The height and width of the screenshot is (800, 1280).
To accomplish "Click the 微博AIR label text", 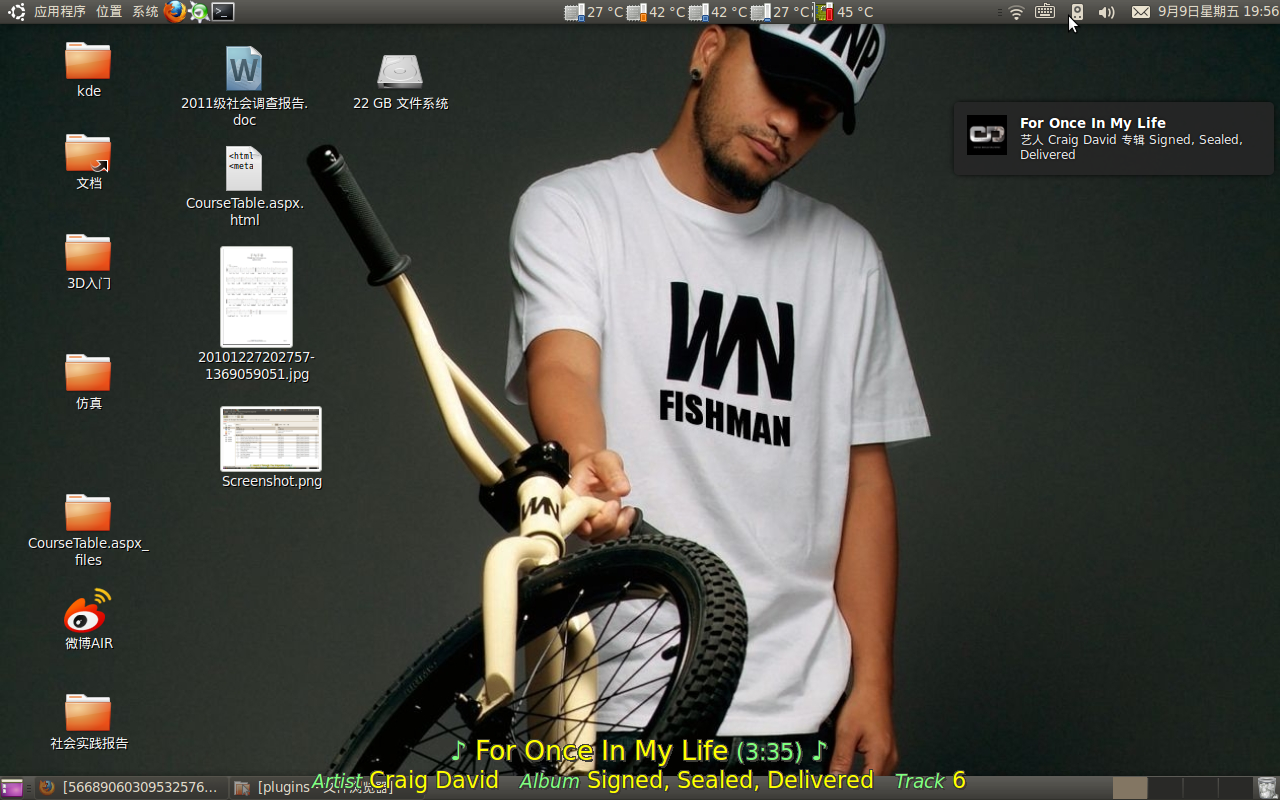I will coord(89,643).
